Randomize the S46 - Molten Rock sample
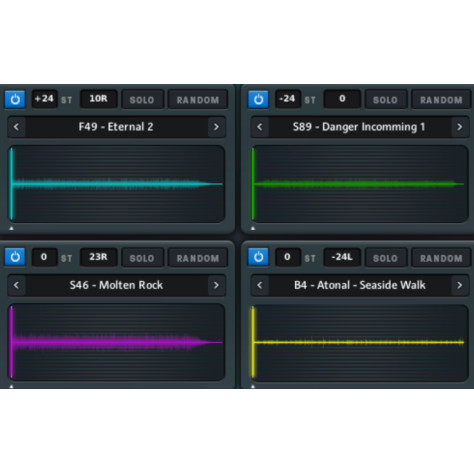 (198, 258)
